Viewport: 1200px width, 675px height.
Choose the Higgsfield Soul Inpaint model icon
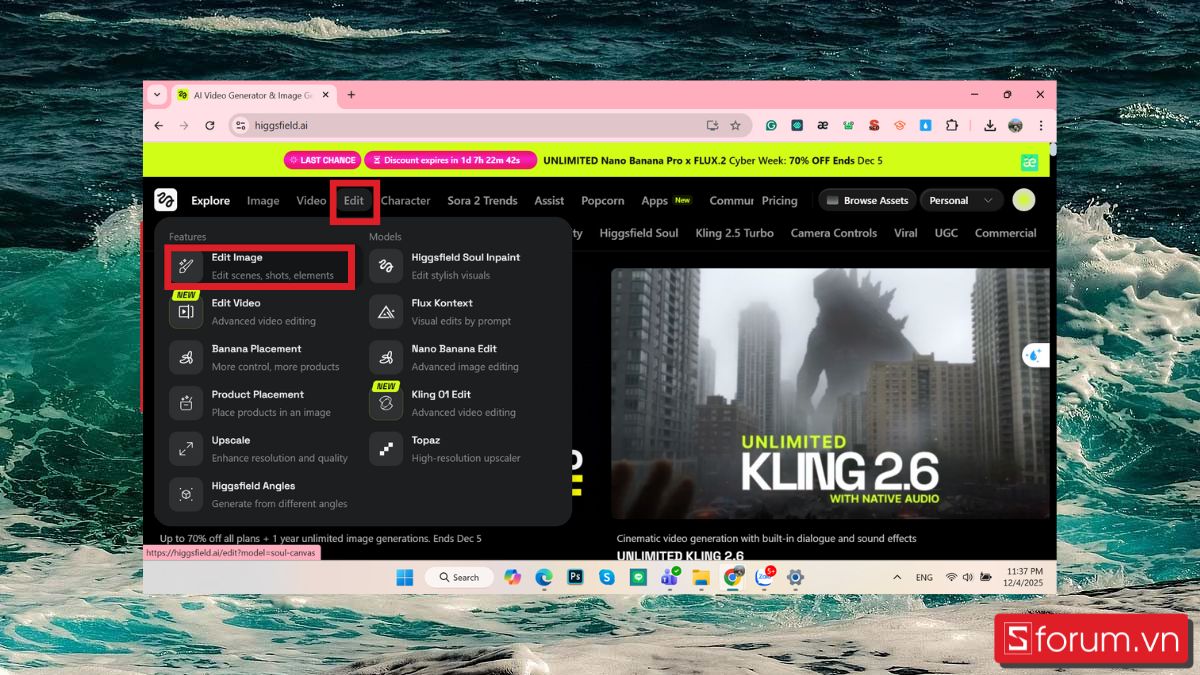tap(386, 266)
